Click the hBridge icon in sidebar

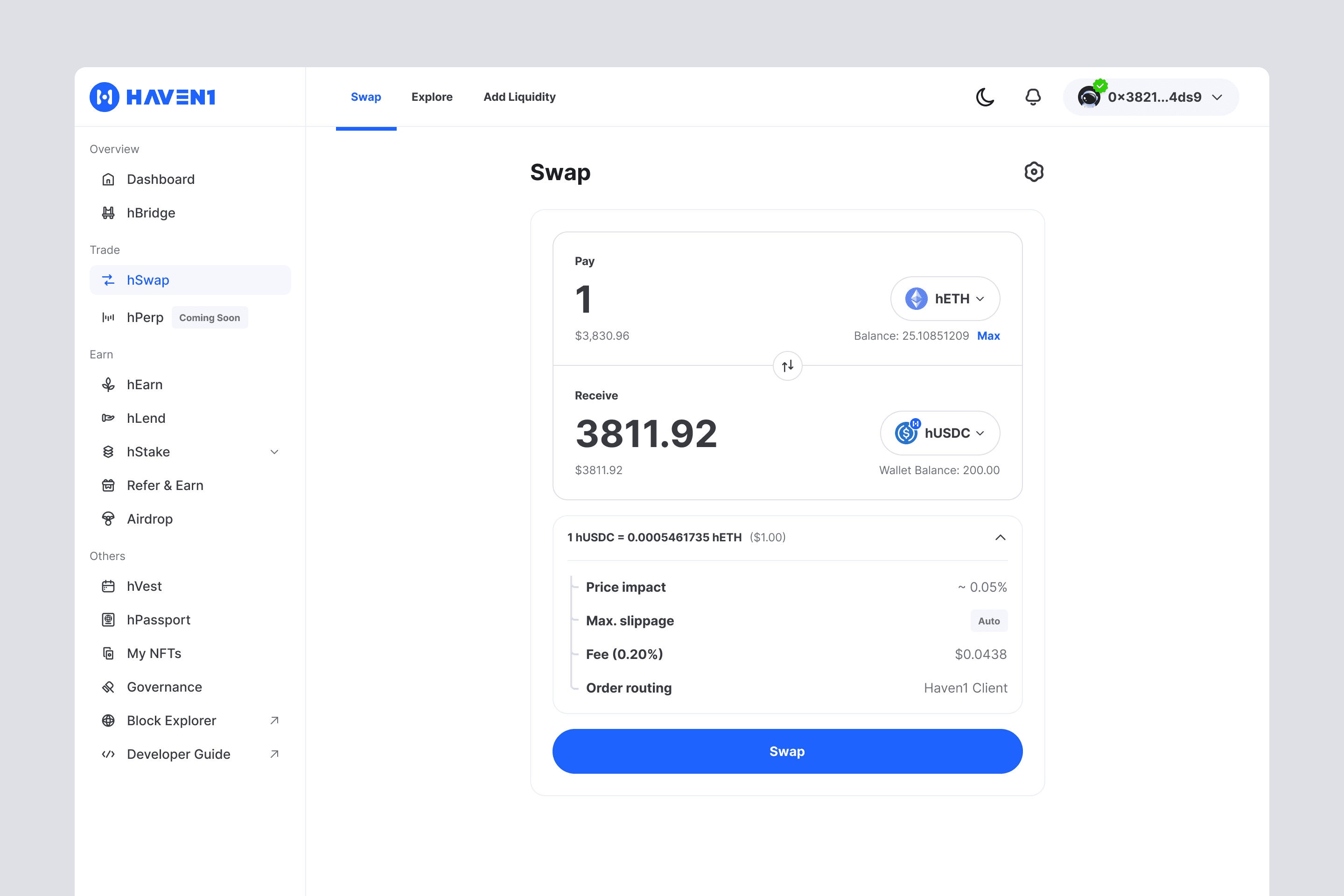[109, 213]
